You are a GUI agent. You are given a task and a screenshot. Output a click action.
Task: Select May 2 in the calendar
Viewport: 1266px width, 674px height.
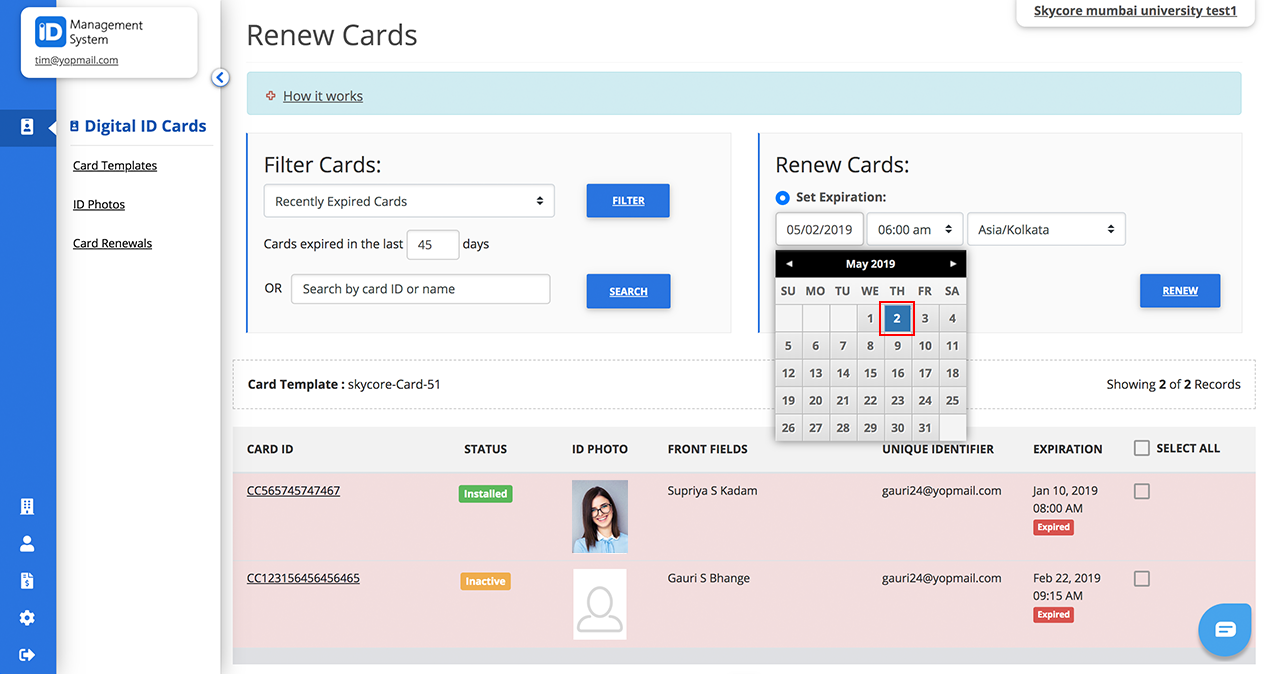[x=897, y=318]
